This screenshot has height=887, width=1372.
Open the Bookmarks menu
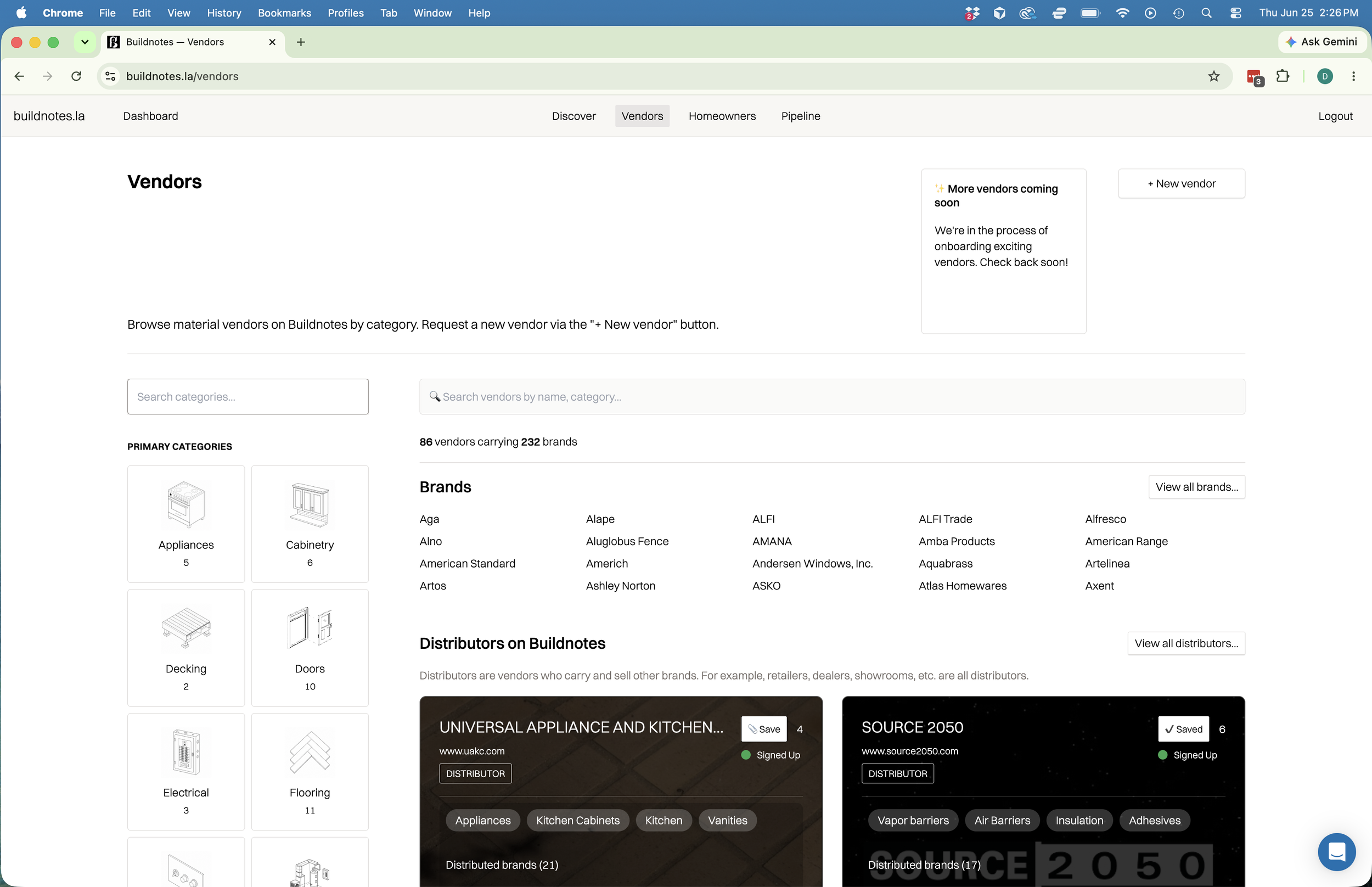point(284,13)
